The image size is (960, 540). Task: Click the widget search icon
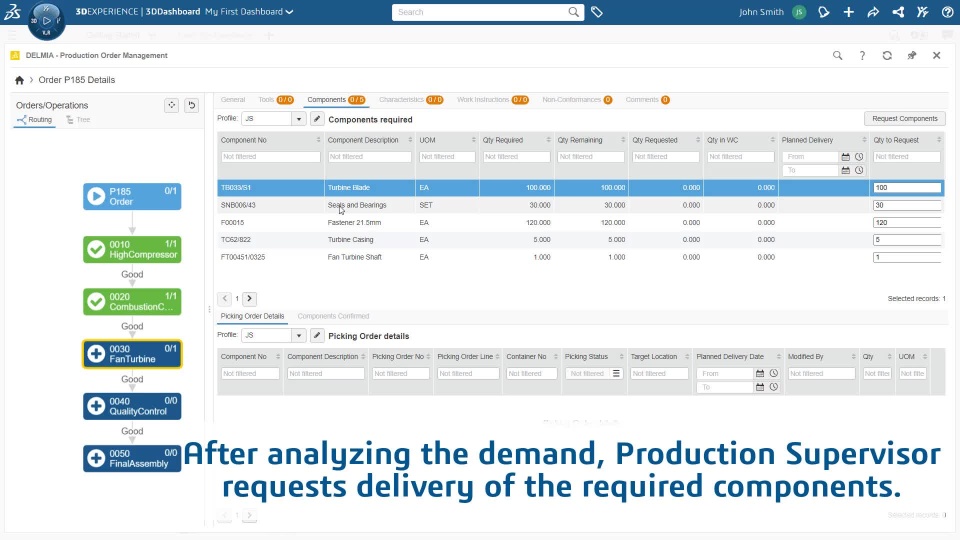(838, 55)
